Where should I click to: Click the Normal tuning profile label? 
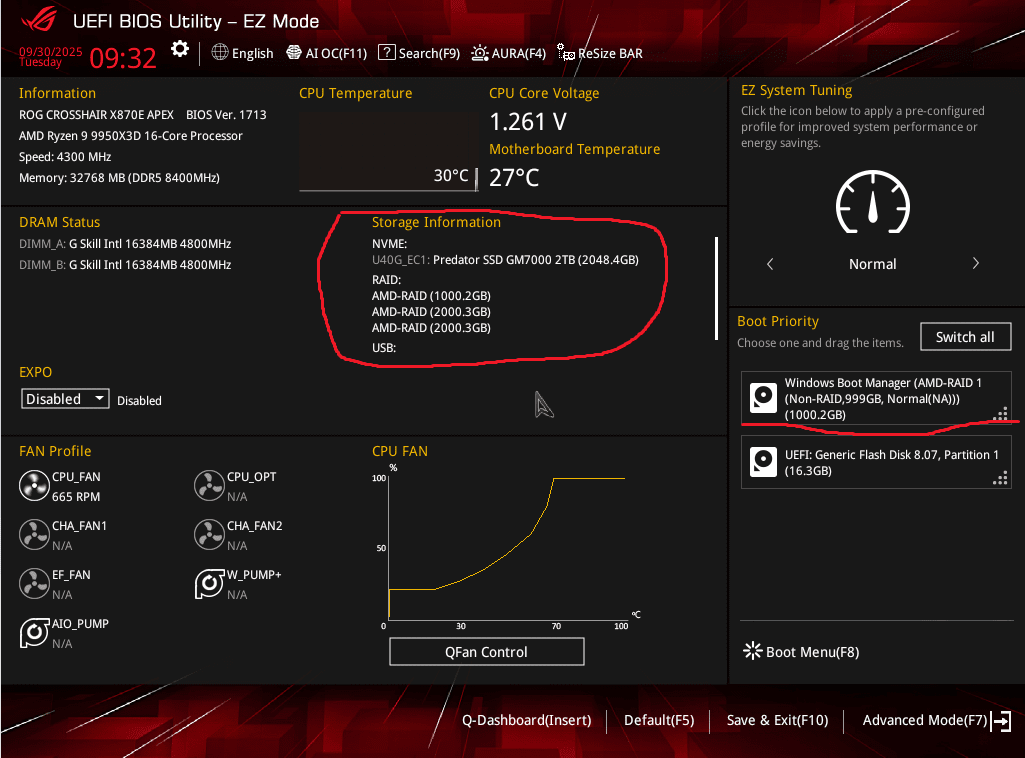pyautogui.click(x=873, y=264)
